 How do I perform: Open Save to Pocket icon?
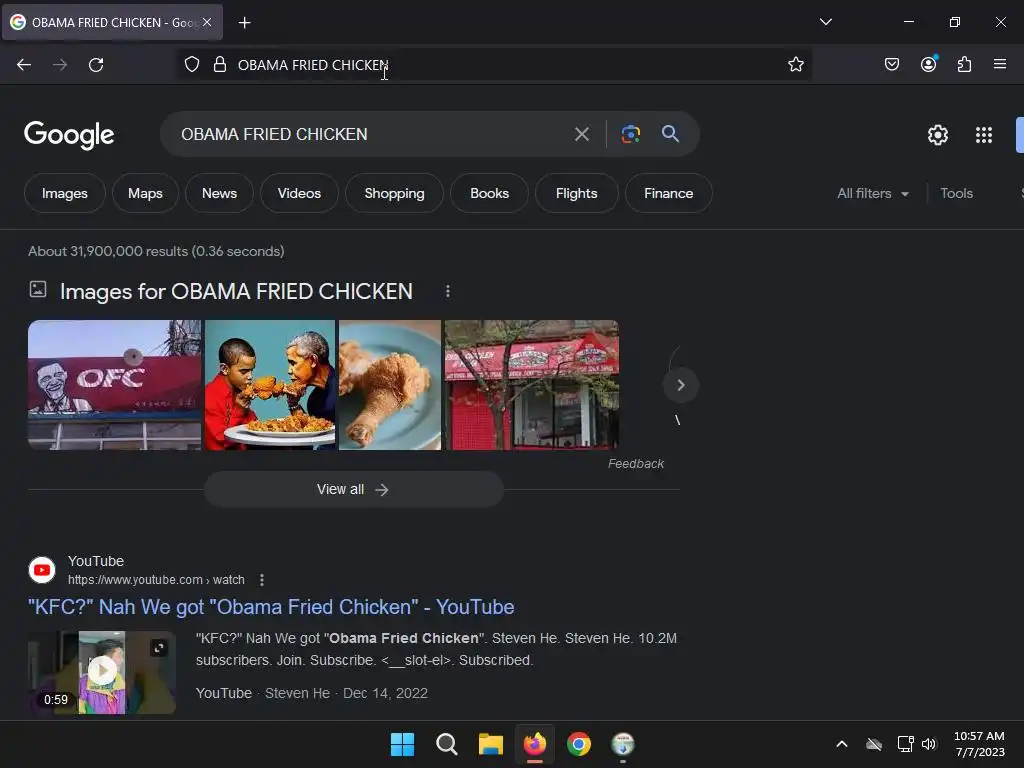(892, 64)
